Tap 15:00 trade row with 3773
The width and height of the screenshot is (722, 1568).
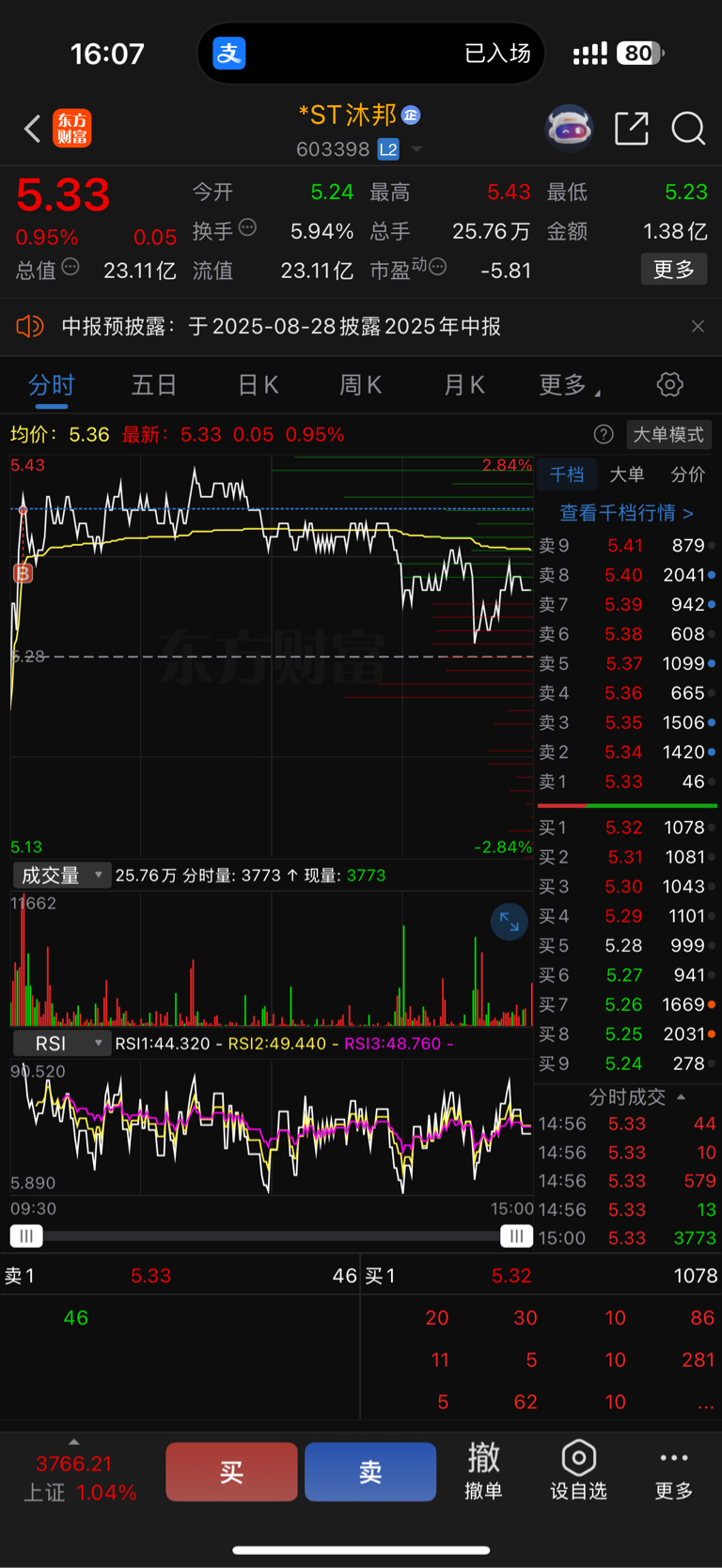(x=627, y=1238)
